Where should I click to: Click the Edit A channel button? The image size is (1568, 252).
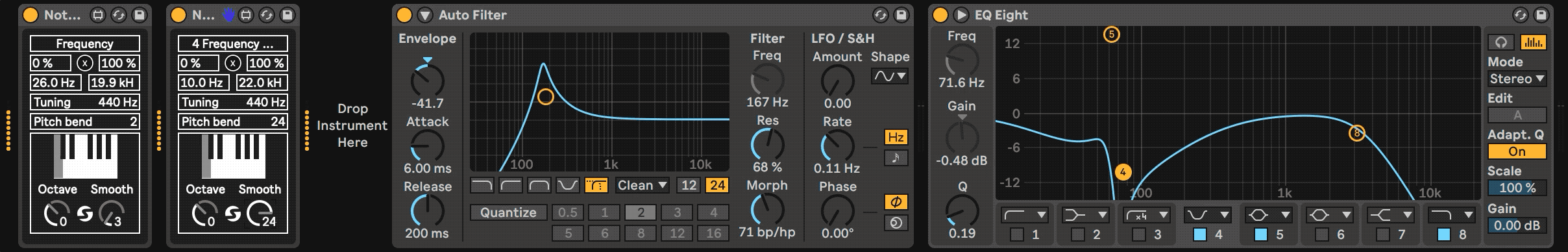[x=1517, y=115]
